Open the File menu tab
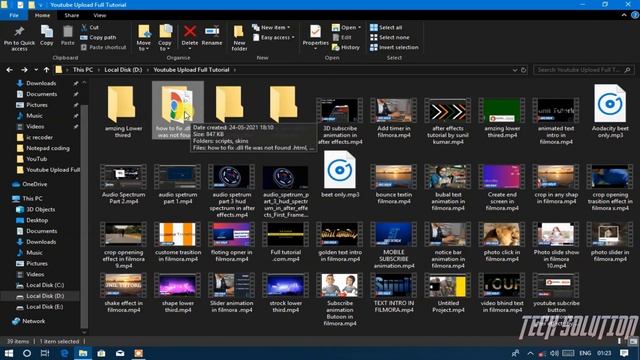The width and height of the screenshot is (640, 360). click(14, 15)
